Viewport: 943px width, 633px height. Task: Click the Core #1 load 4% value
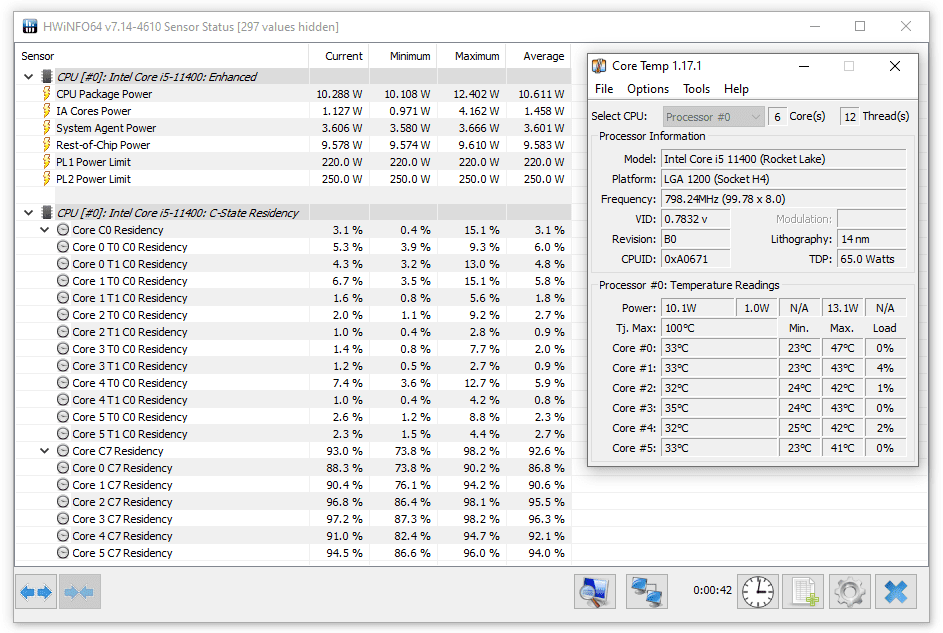[885, 368]
